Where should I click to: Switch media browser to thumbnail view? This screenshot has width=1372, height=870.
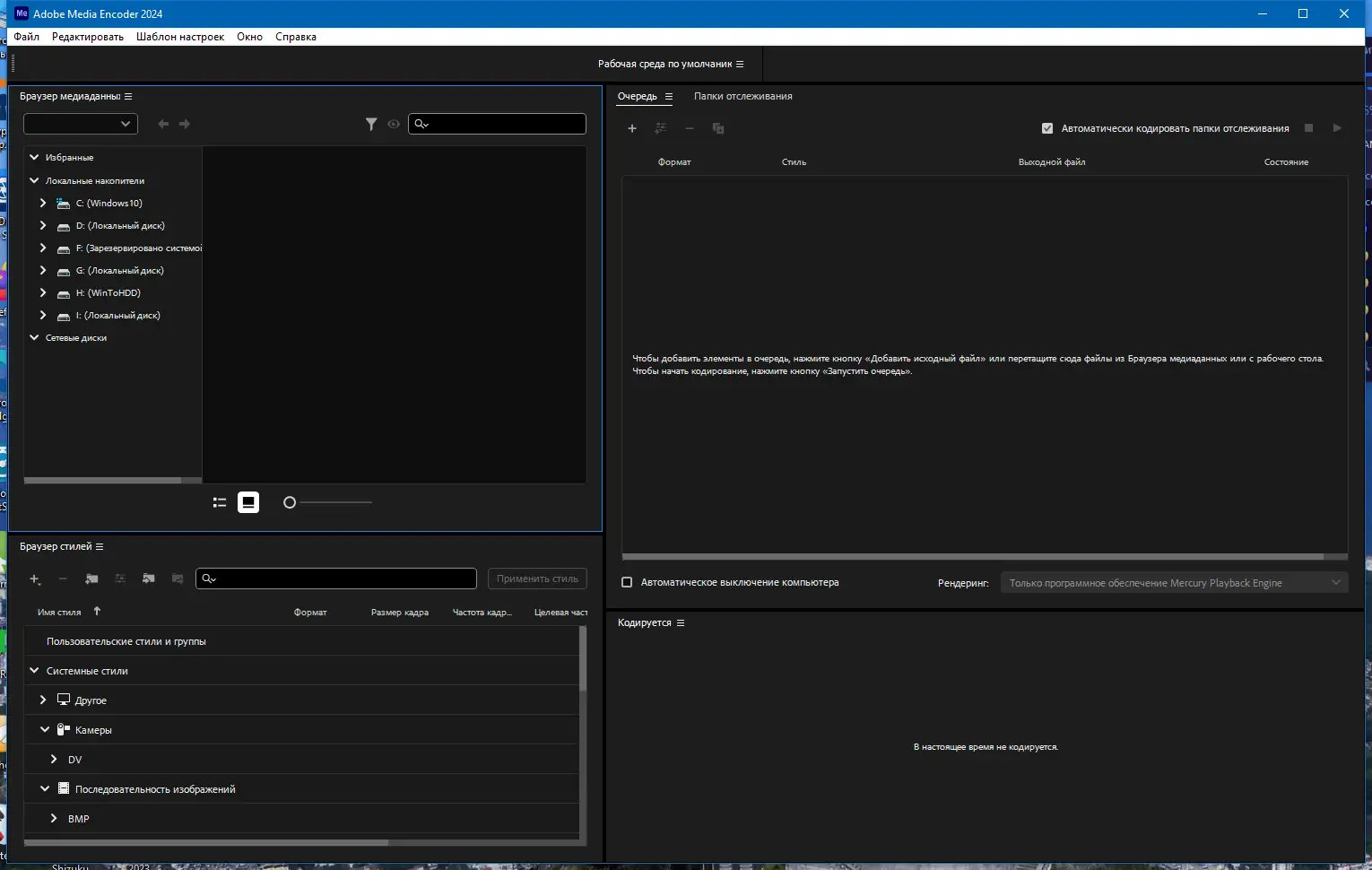pos(248,502)
